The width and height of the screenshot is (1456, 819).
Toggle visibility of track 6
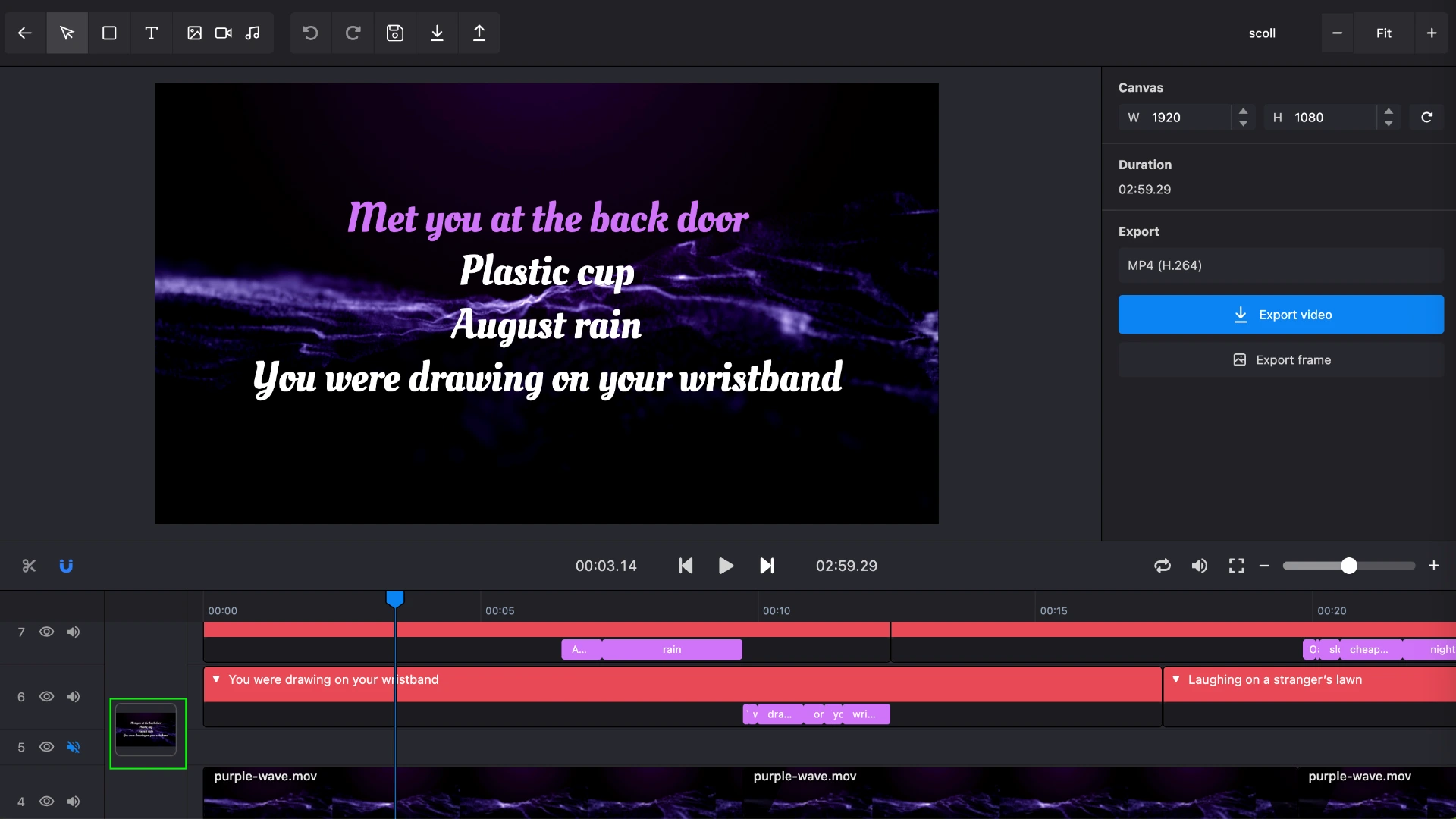tap(46, 696)
